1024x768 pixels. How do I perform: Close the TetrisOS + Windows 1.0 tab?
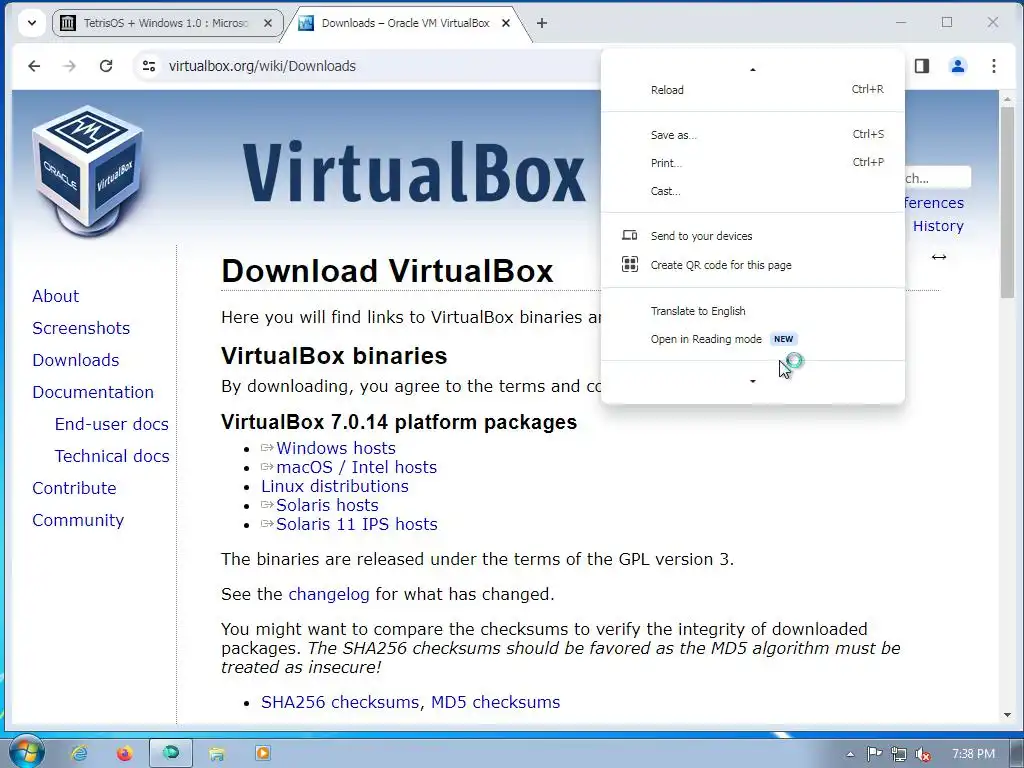tap(268, 24)
